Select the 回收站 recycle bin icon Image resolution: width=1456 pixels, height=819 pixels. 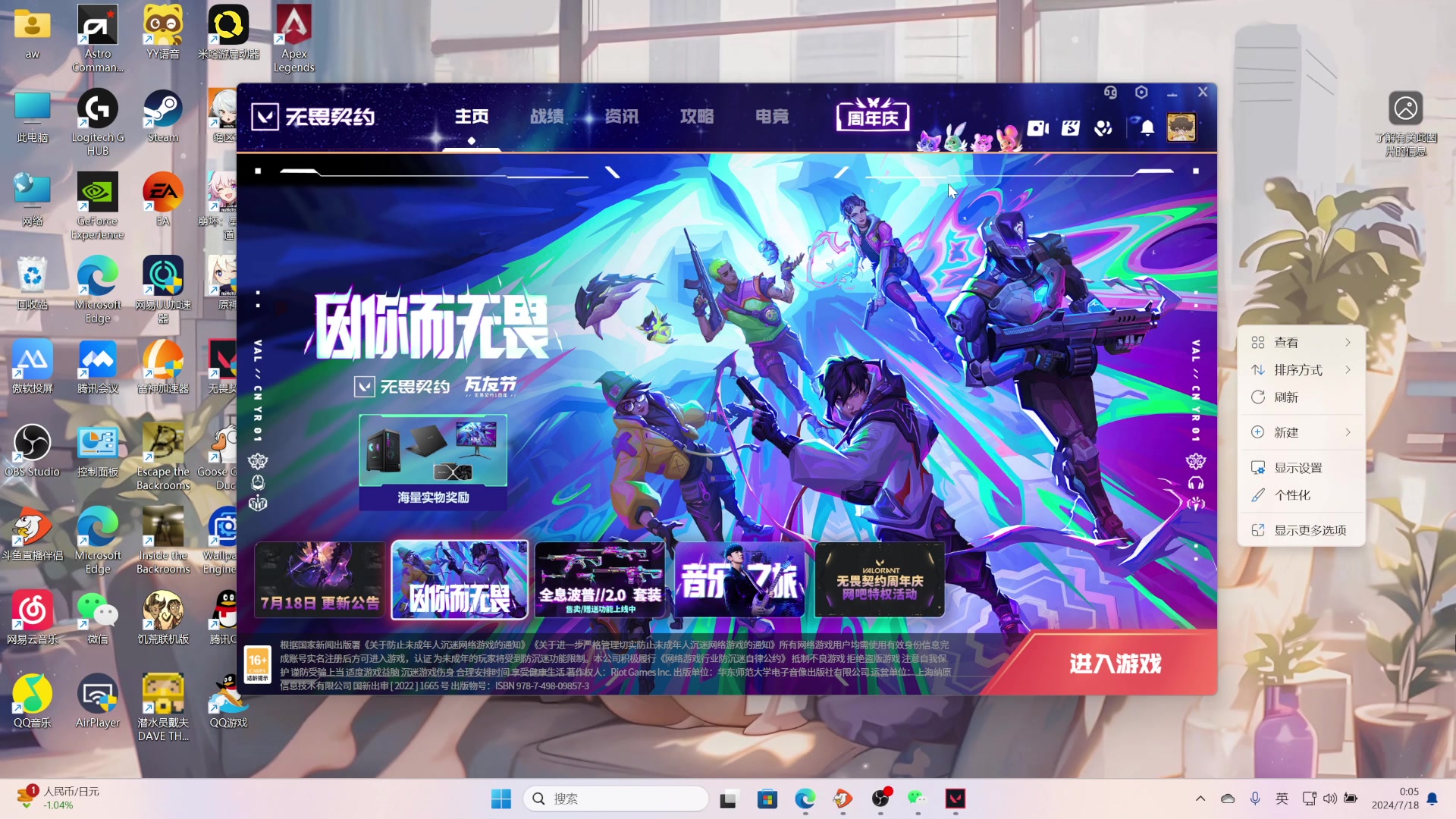[33, 284]
